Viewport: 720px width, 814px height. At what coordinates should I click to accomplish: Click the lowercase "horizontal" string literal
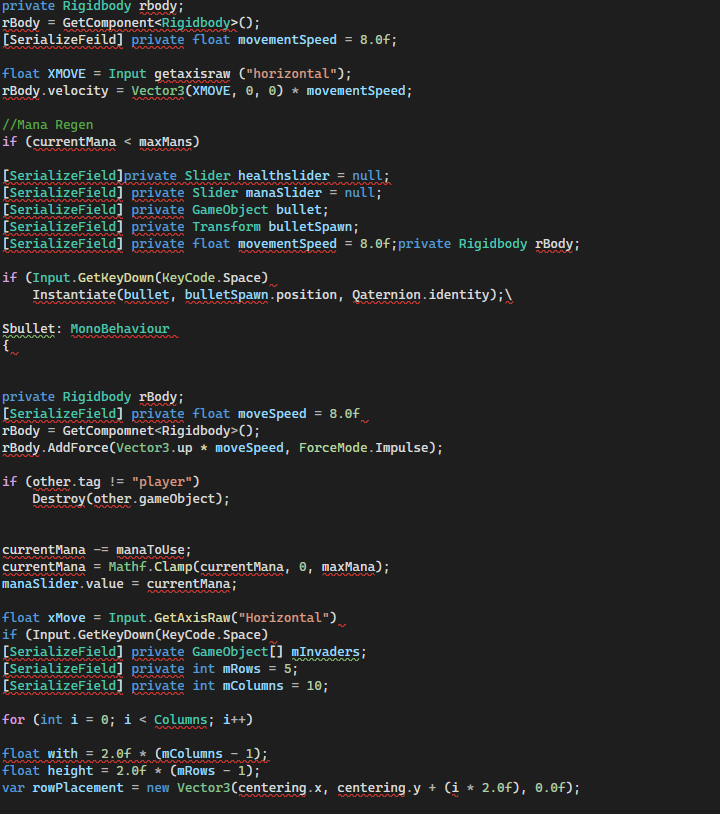[x=291, y=74]
